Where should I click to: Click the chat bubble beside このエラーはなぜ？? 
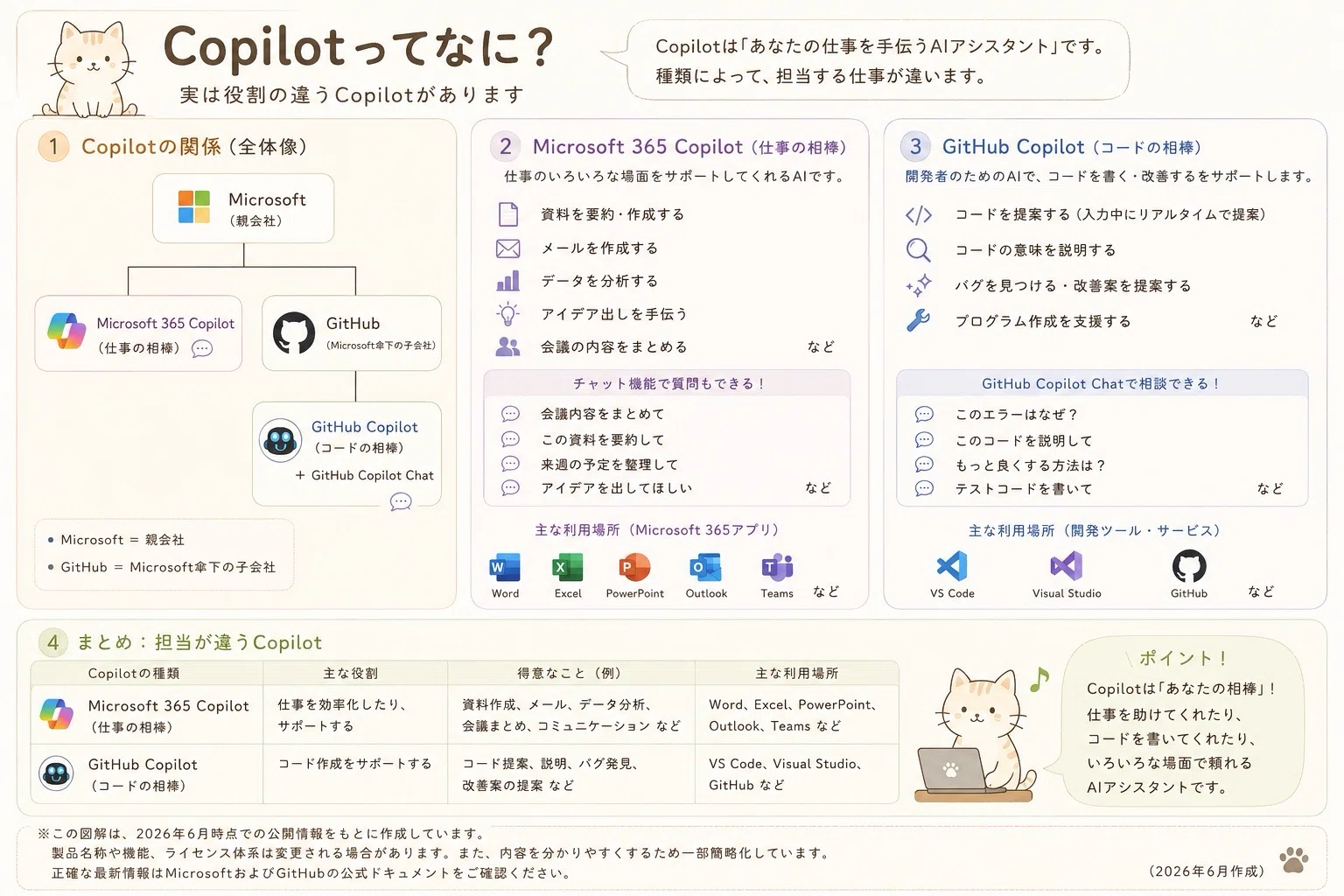(924, 414)
